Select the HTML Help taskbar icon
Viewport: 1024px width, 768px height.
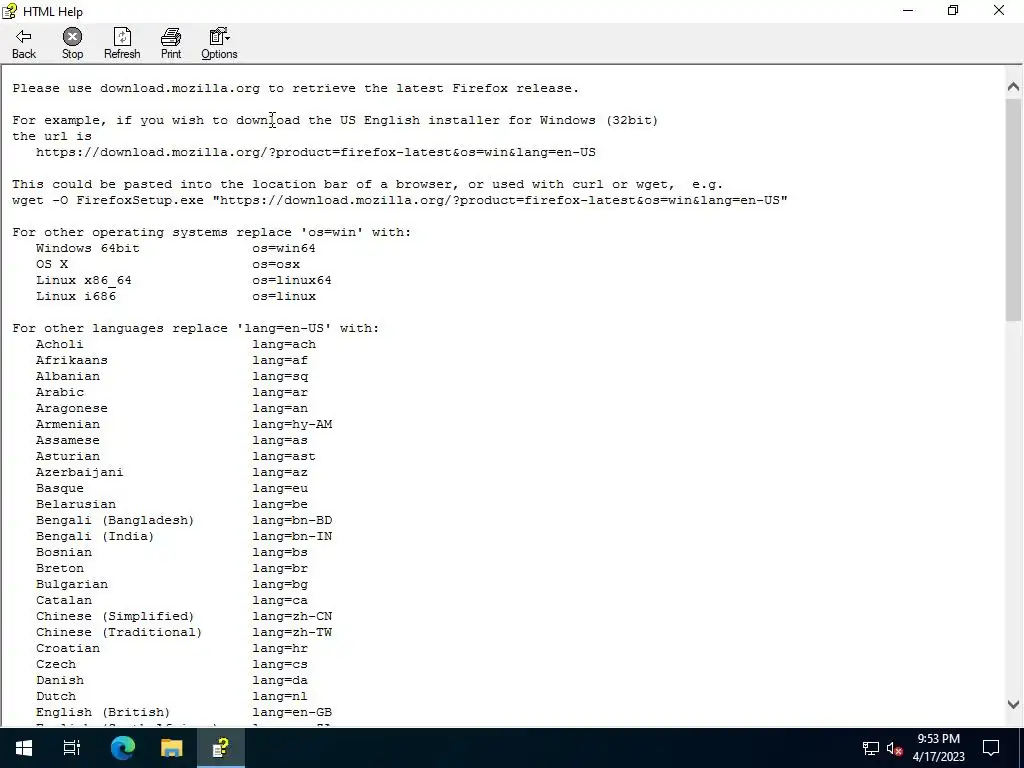tap(221, 748)
